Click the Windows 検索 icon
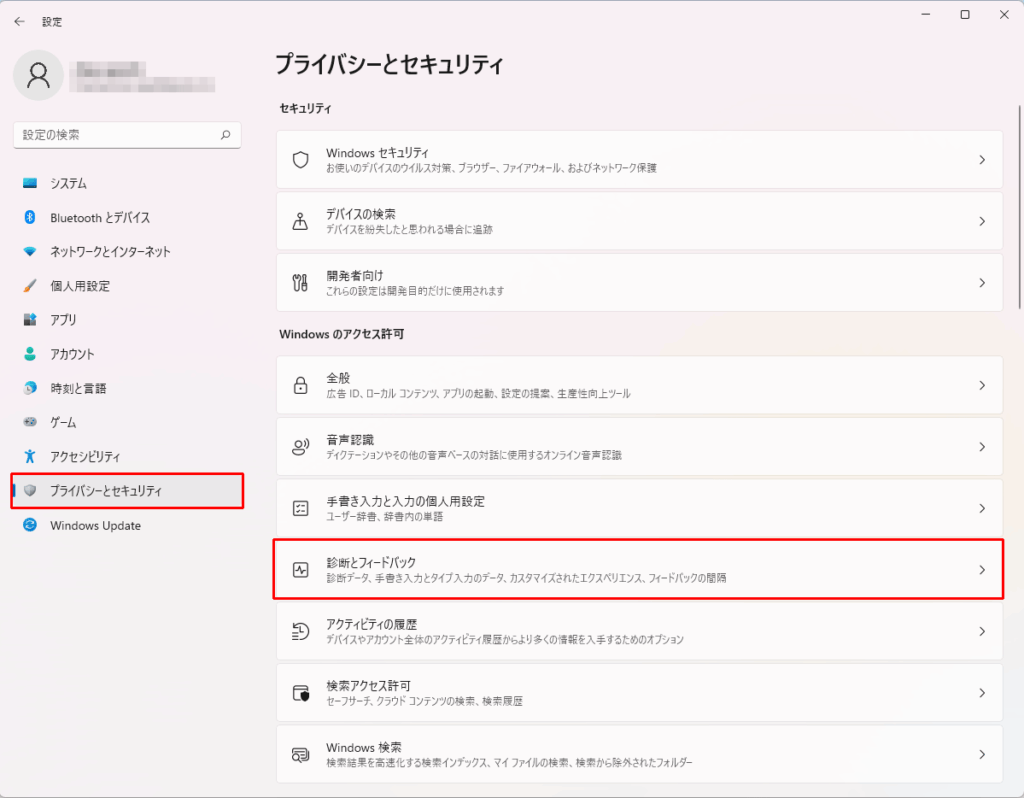This screenshot has width=1024, height=798. click(300, 754)
